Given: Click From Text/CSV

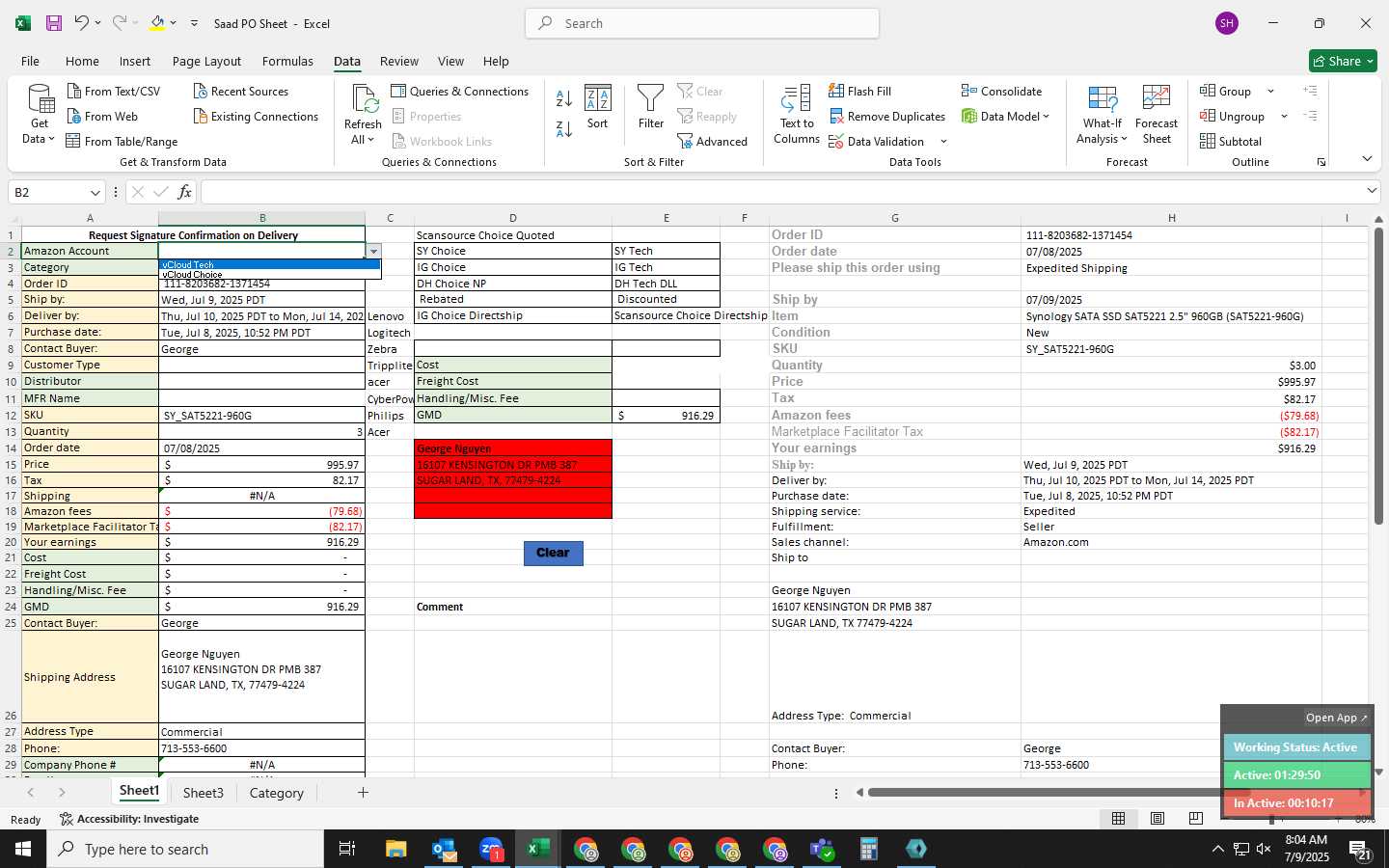Looking at the screenshot, I should tap(114, 91).
